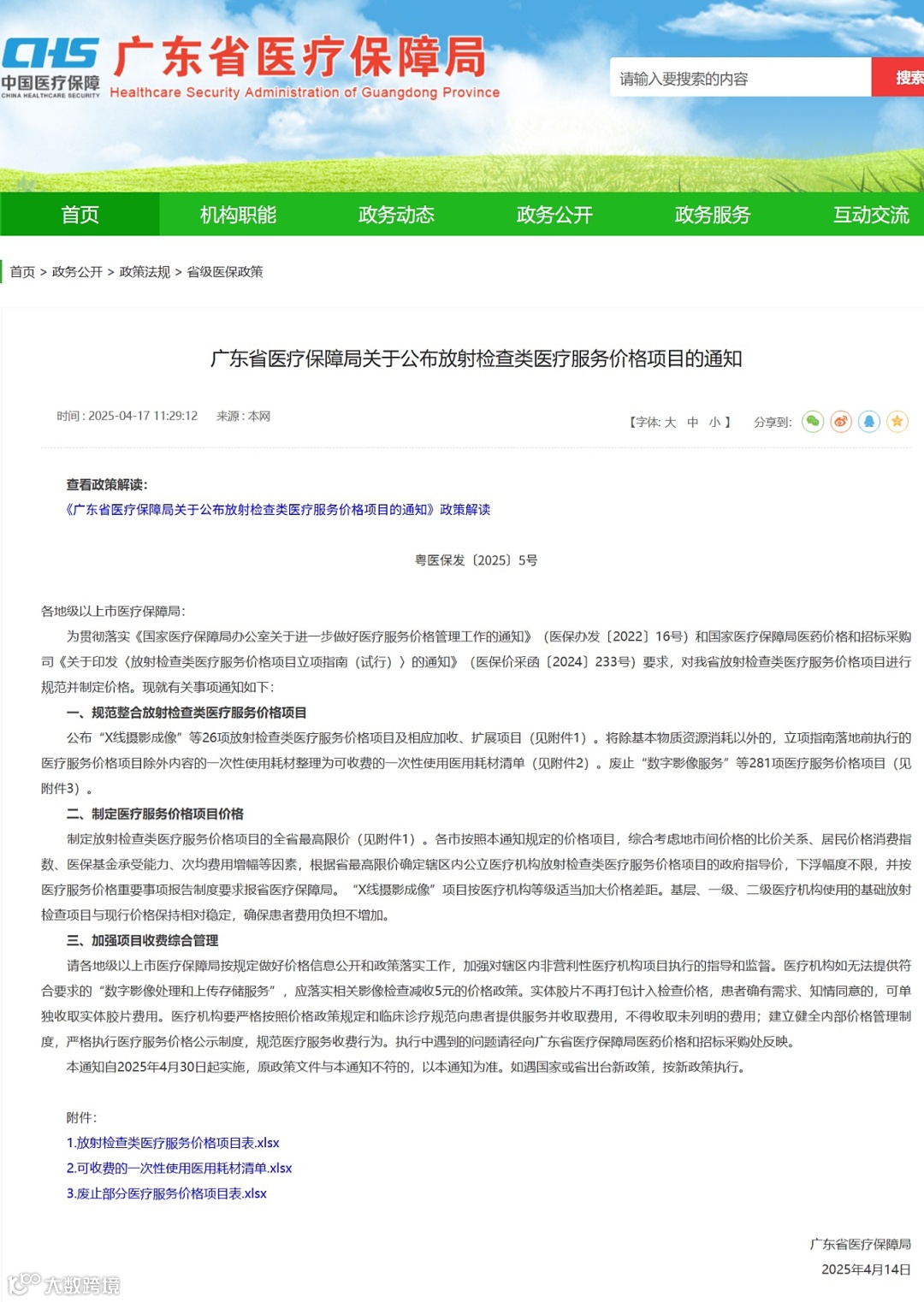Image resolution: width=924 pixels, height=1302 pixels.
Task: Click the red 搜索 button
Action: tap(898, 78)
